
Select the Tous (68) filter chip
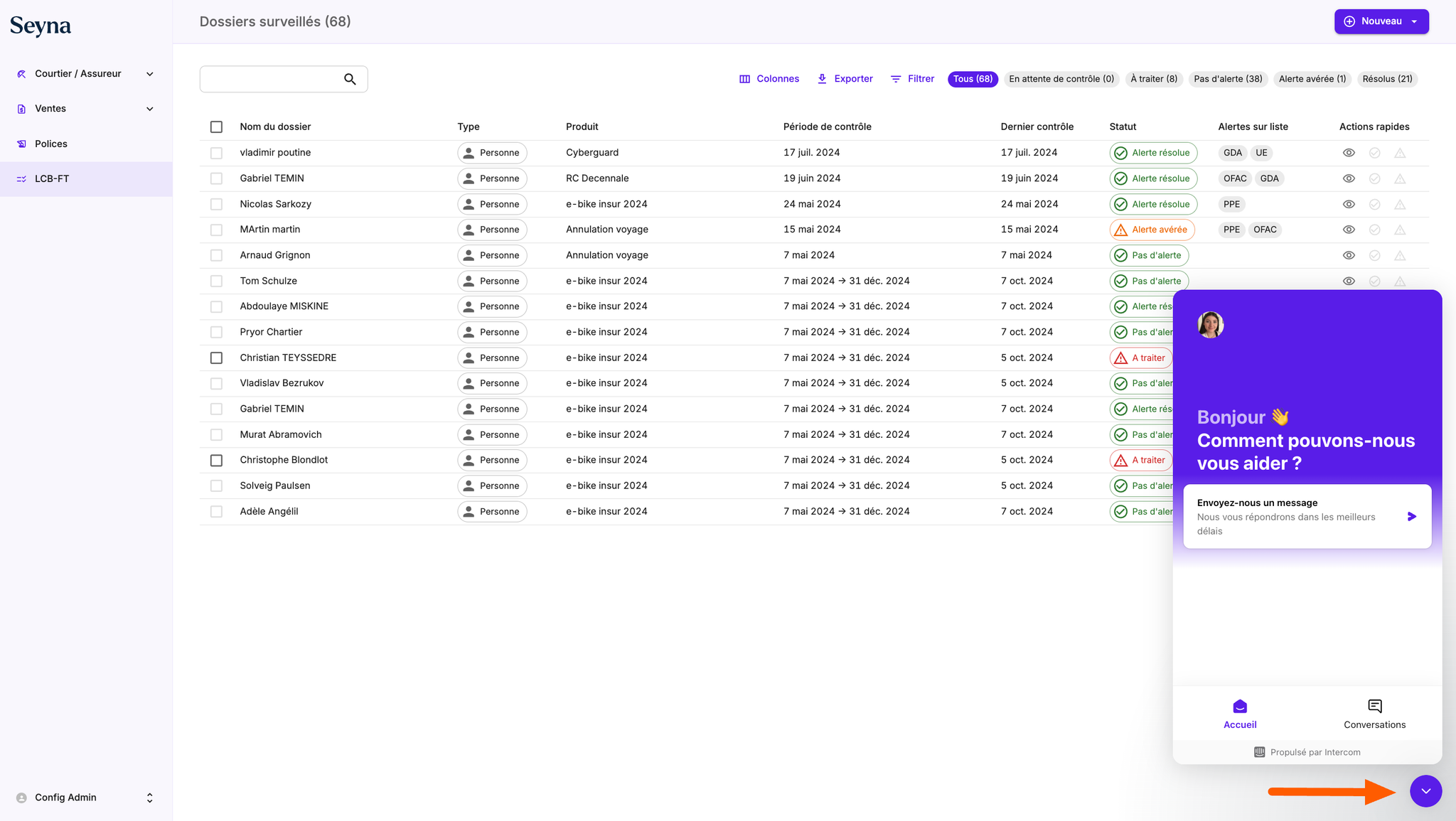(x=973, y=79)
